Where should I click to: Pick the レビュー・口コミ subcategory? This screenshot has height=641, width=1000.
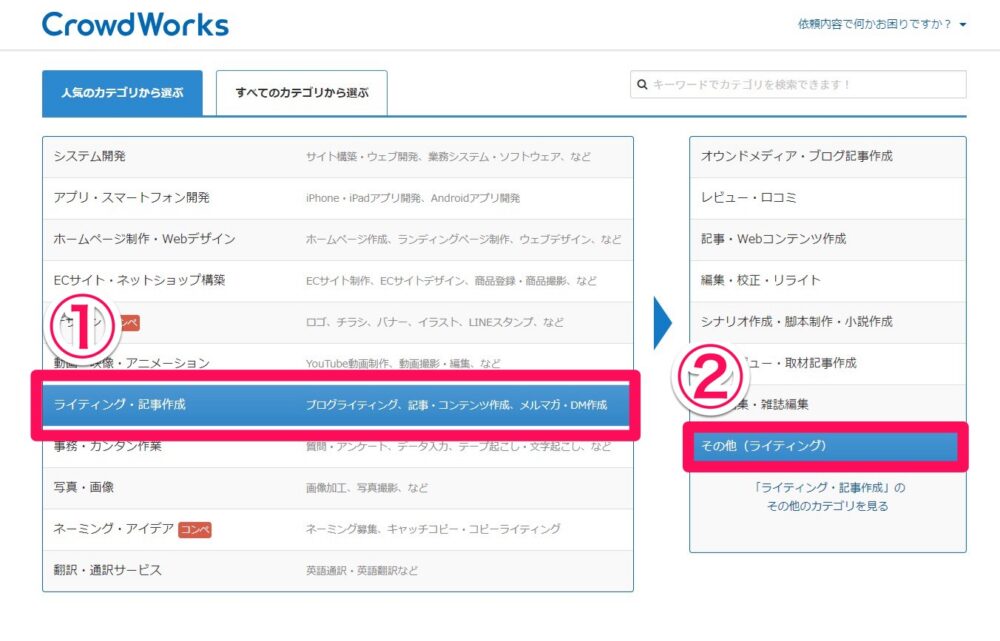pyautogui.click(x=750, y=198)
